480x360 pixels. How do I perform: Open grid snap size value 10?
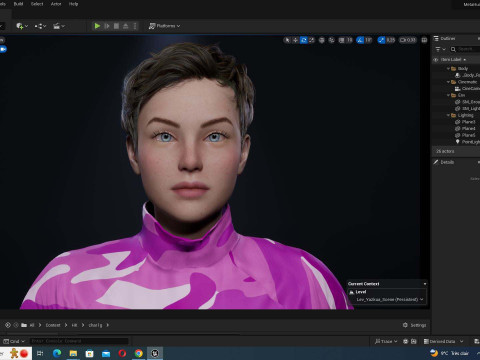coord(349,40)
